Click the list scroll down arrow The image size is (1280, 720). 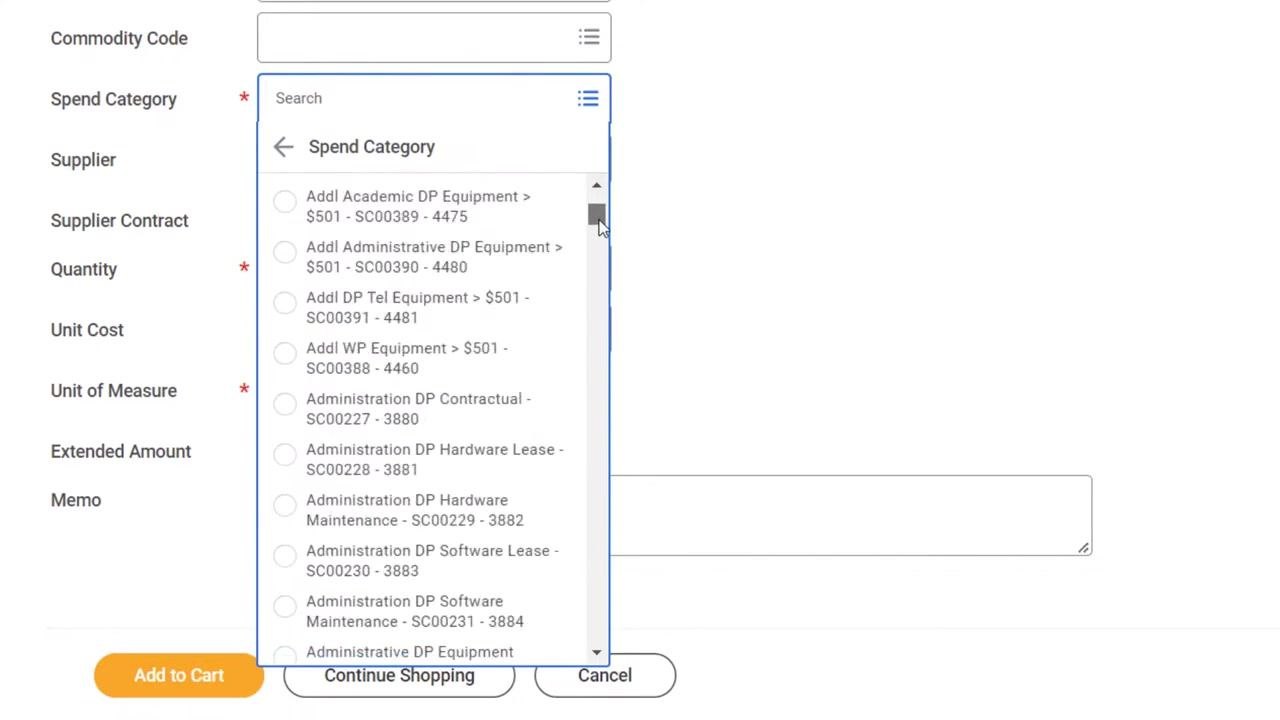pos(597,652)
